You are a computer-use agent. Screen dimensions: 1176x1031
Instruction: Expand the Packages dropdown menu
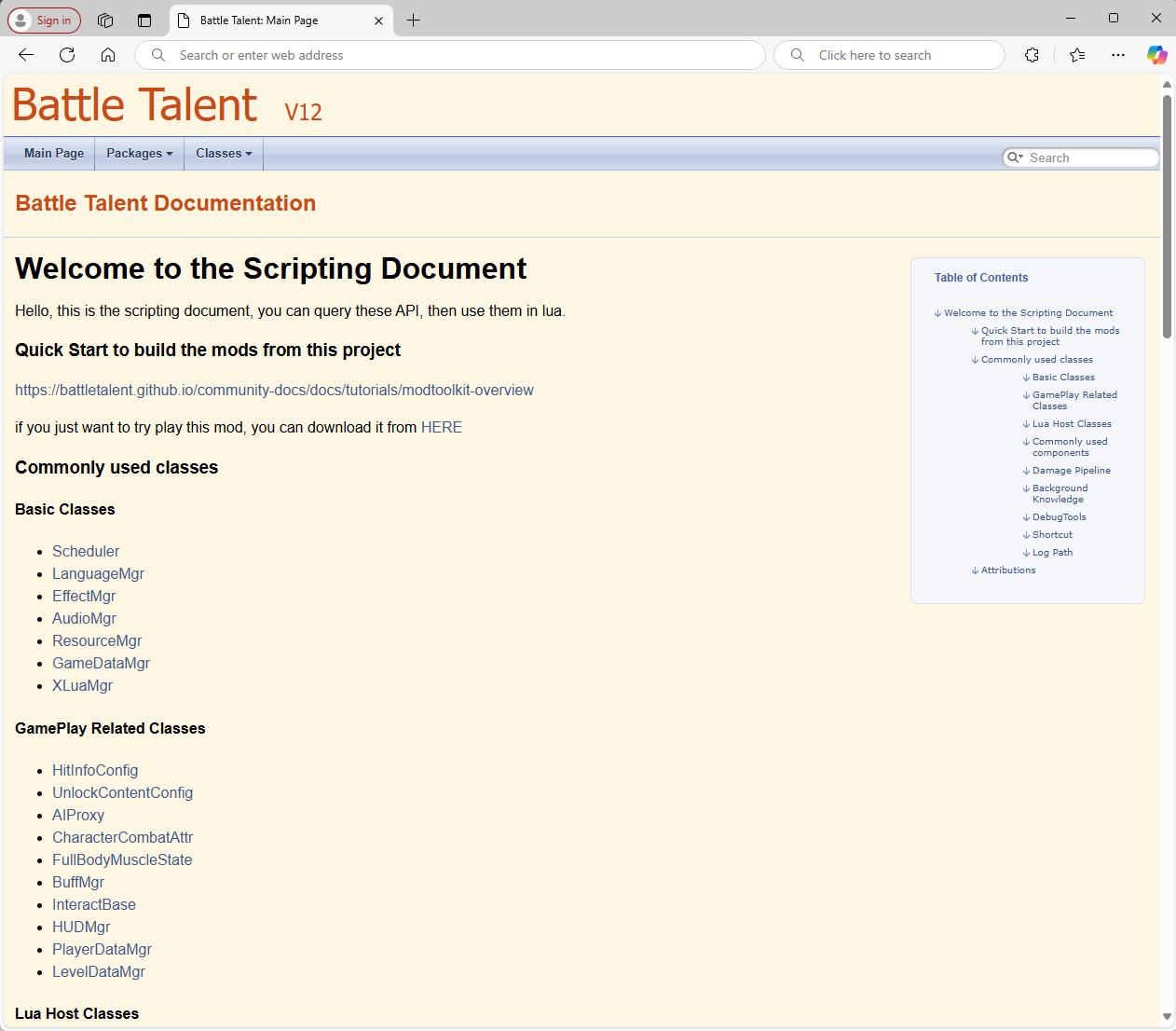tap(140, 153)
